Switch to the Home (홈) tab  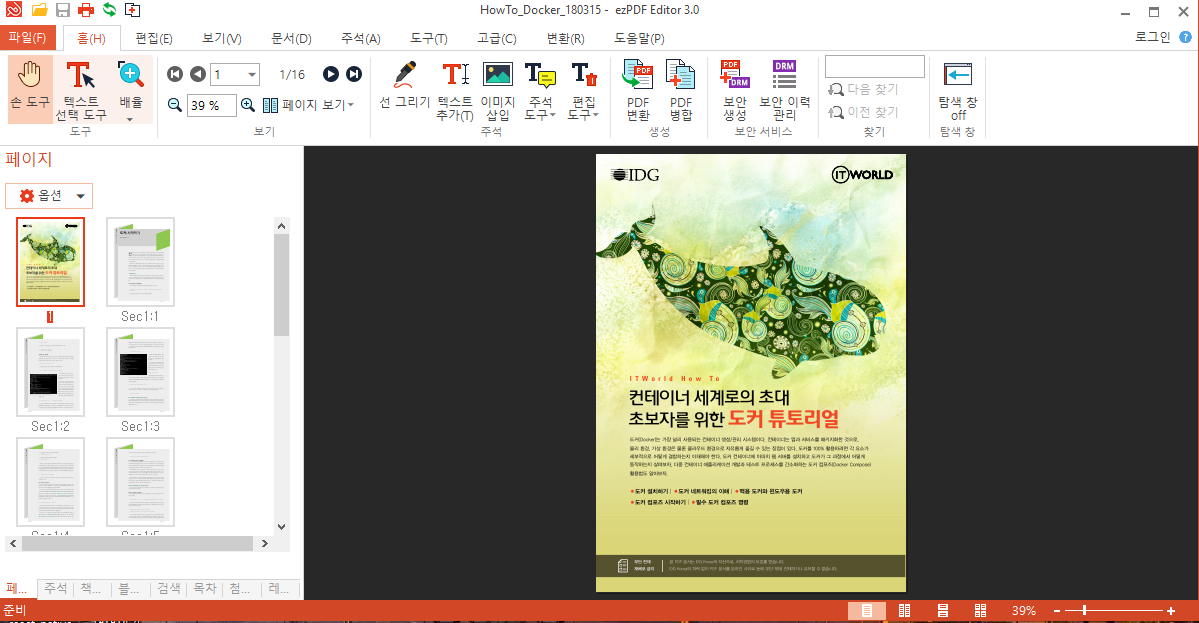pyautogui.click(x=92, y=38)
